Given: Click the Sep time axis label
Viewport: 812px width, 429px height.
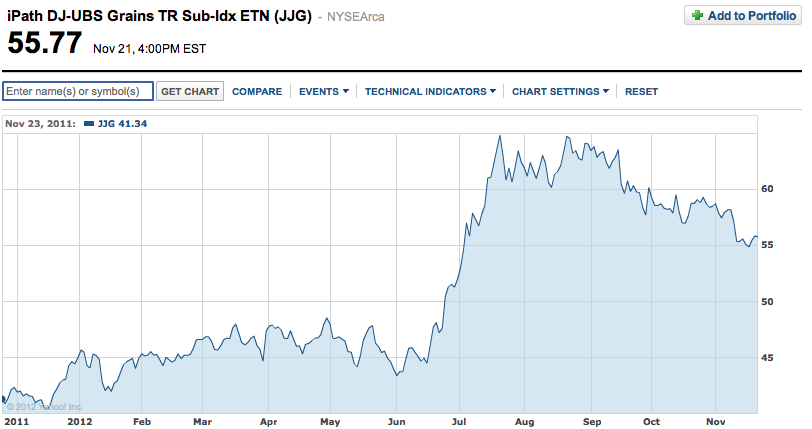Looking at the screenshot, I should point(592,422).
